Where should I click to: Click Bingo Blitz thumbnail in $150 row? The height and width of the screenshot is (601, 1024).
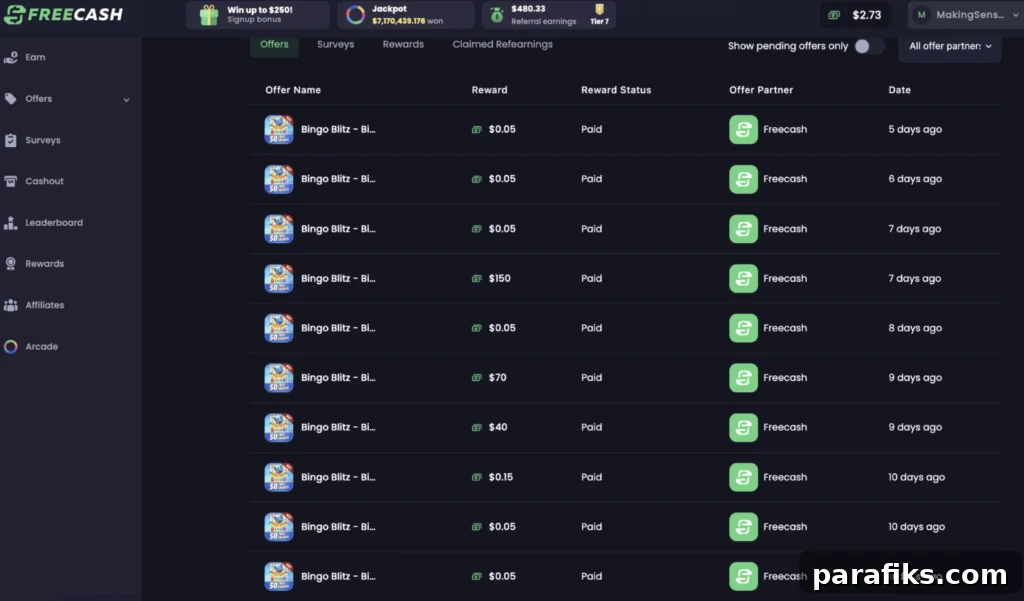[x=279, y=278]
